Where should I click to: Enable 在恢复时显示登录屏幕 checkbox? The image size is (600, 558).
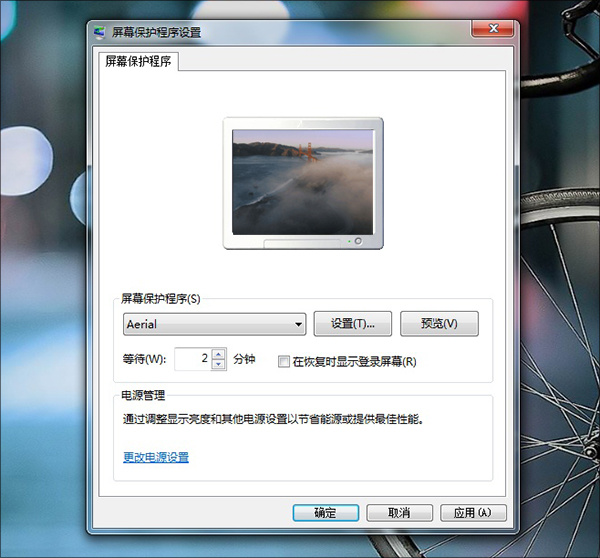pos(284,361)
